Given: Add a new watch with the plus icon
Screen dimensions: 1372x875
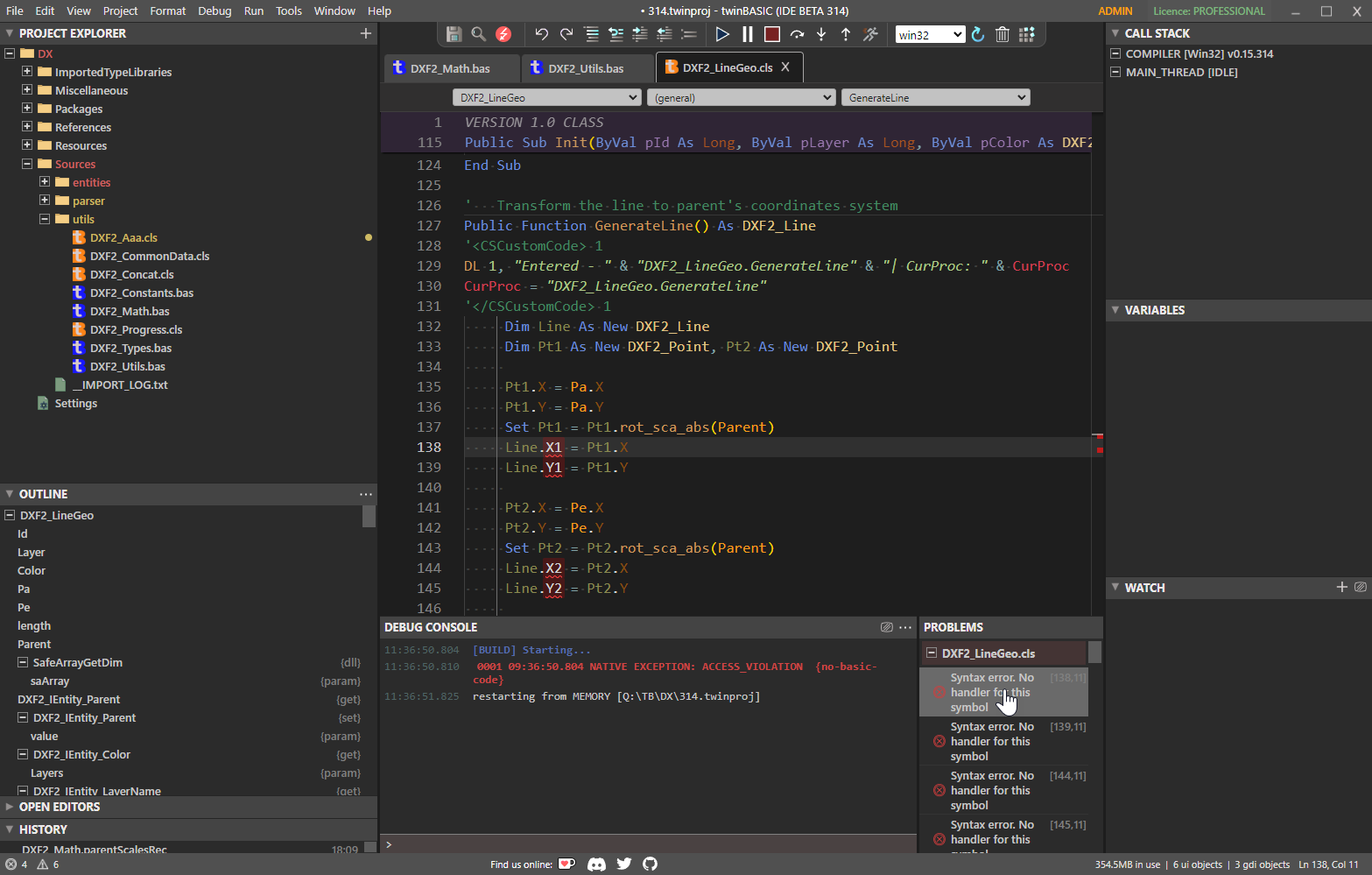Looking at the screenshot, I should [1342, 588].
